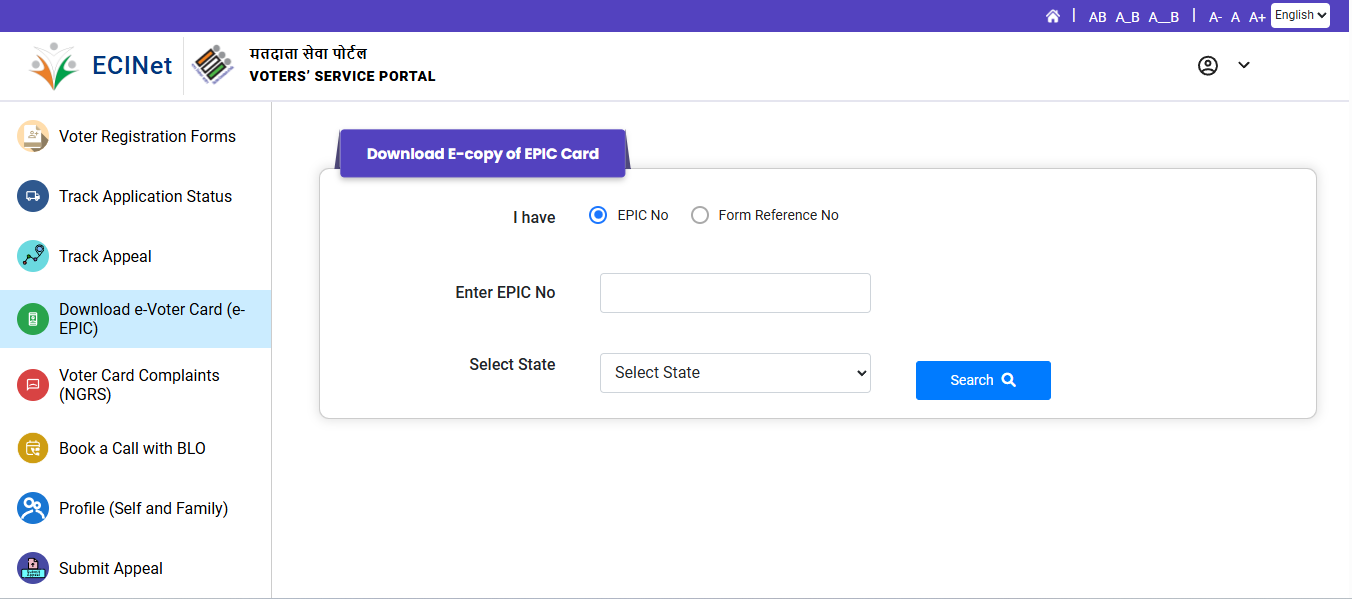Open the Select State dropdown
1352x599 pixels.
[x=735, y=372]
